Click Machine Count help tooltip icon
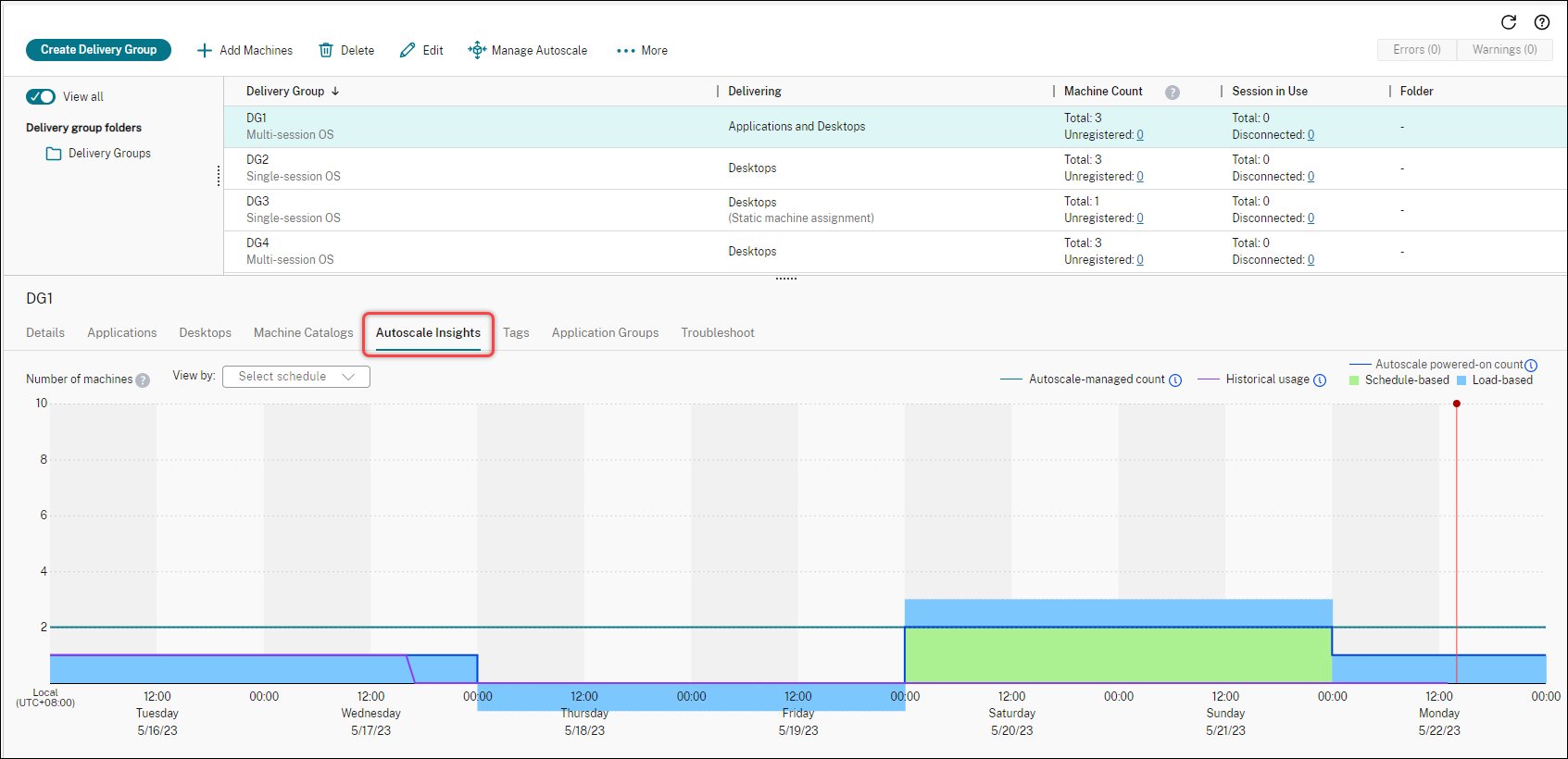This screenshot has height=759, width=1568. click(1173, 92)
